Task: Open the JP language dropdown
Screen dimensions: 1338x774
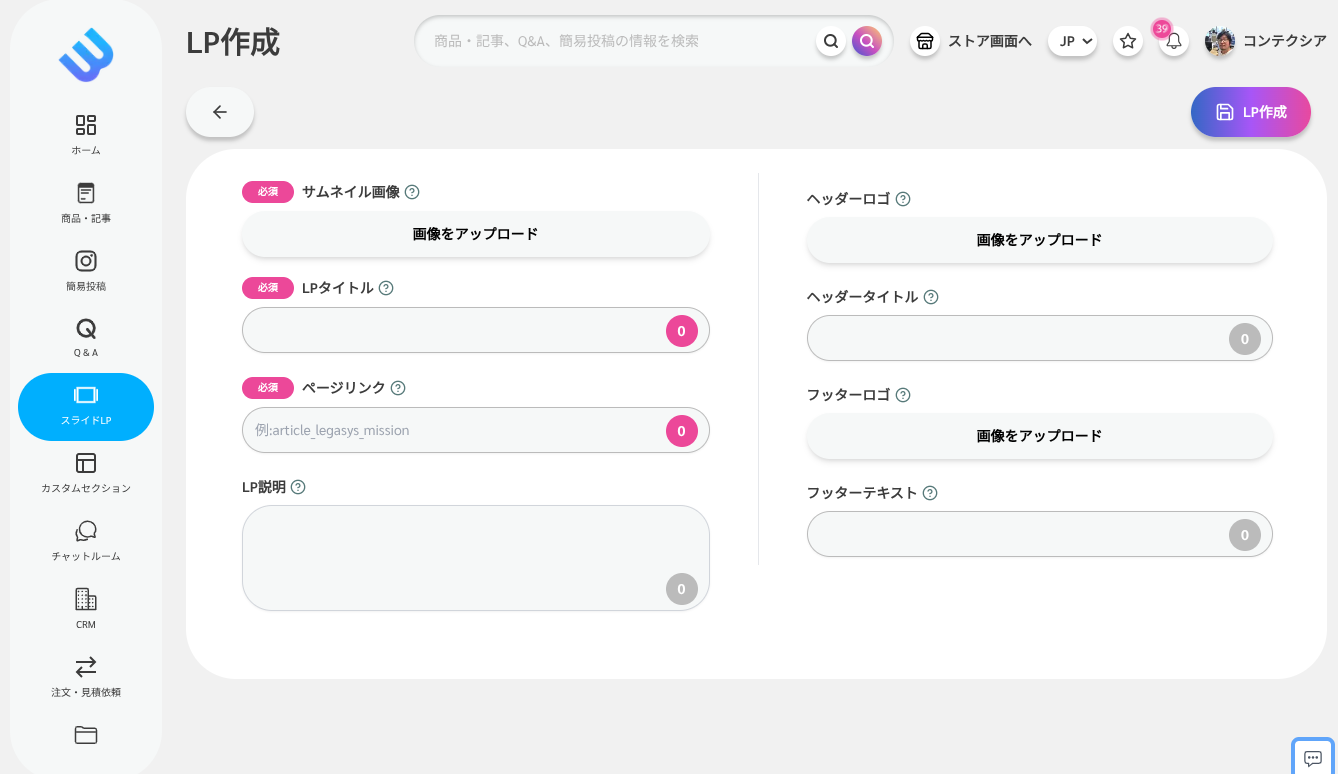Action: (1072, 41)
